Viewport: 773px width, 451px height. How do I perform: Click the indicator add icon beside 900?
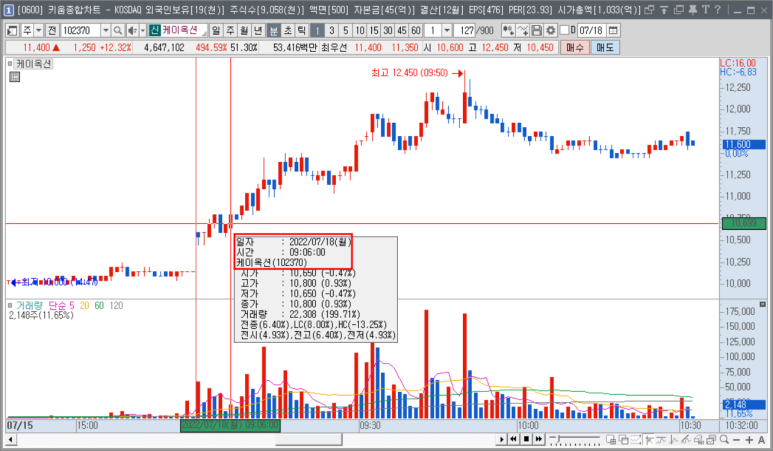click(508, 31)
